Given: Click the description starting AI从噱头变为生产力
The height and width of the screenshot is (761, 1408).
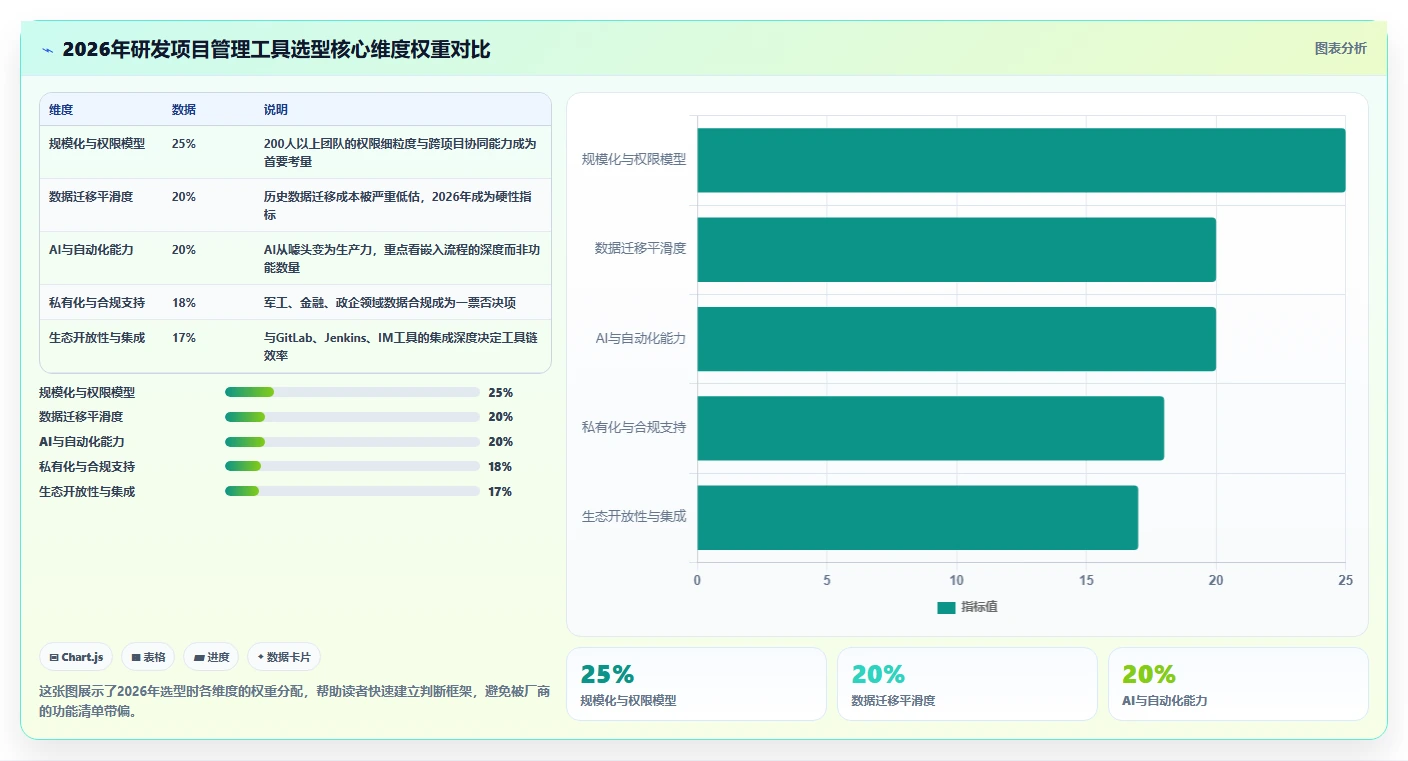Looking at the screenshot, I should (x=402, y=259).
